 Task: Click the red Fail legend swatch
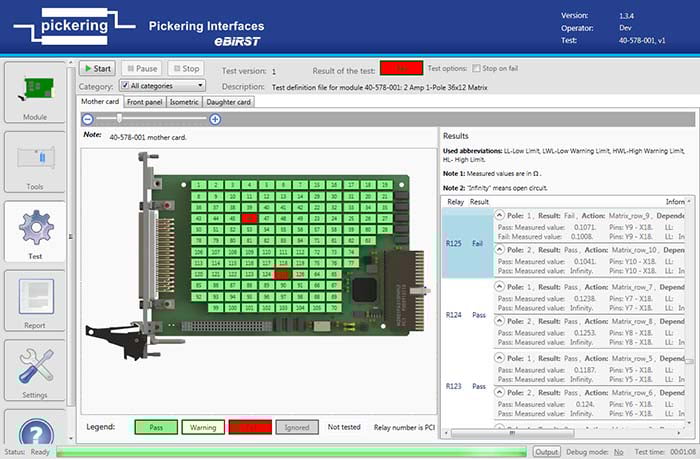click(250, 427)
